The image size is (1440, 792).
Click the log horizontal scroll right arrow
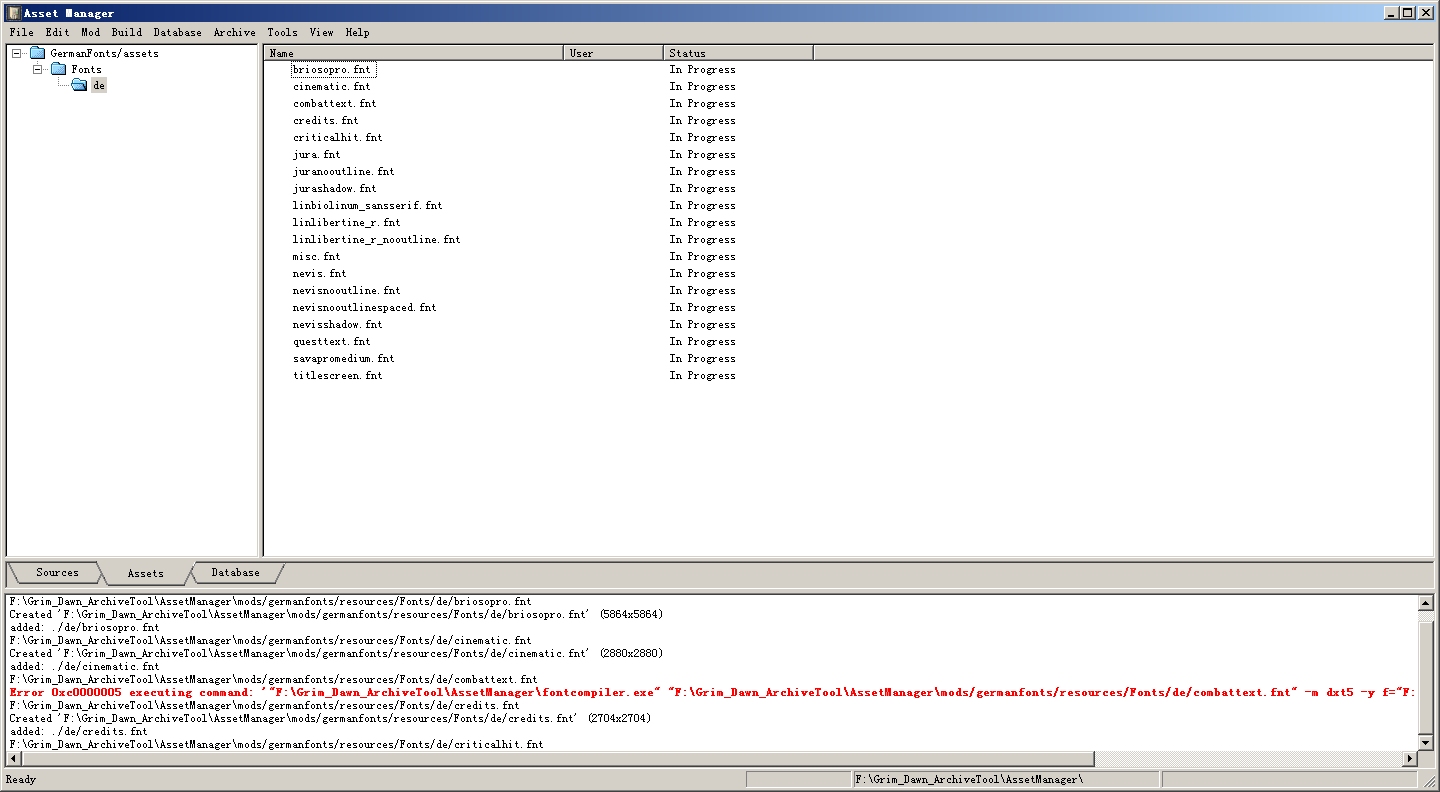click(1410, 759)
